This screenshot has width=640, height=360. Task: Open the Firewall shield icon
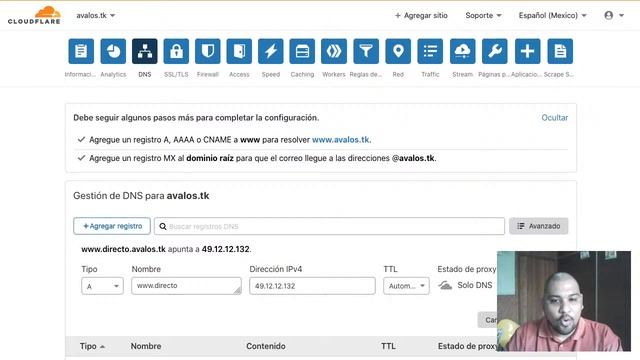tap(208, 51)
